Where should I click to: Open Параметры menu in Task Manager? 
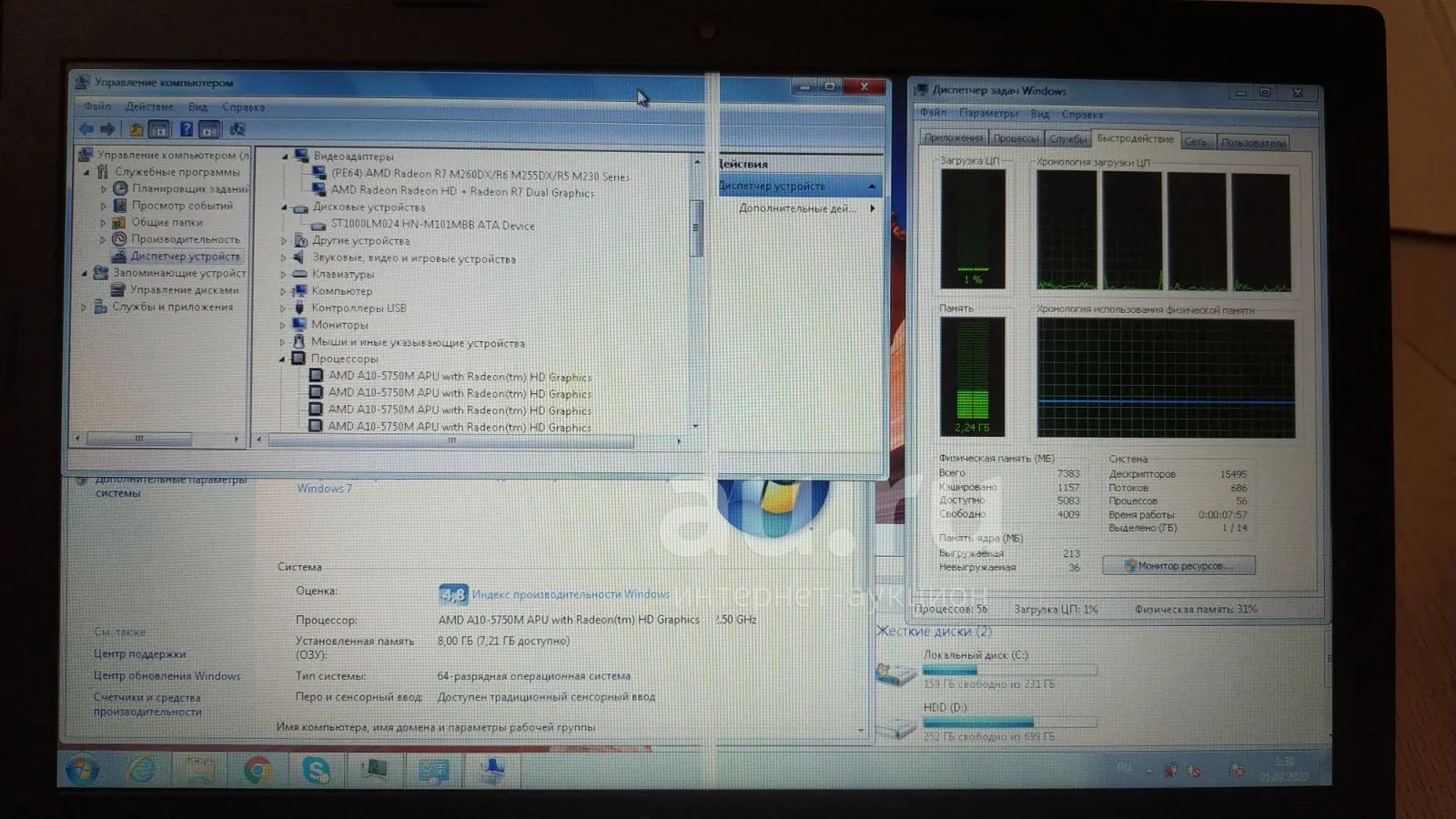988,114
